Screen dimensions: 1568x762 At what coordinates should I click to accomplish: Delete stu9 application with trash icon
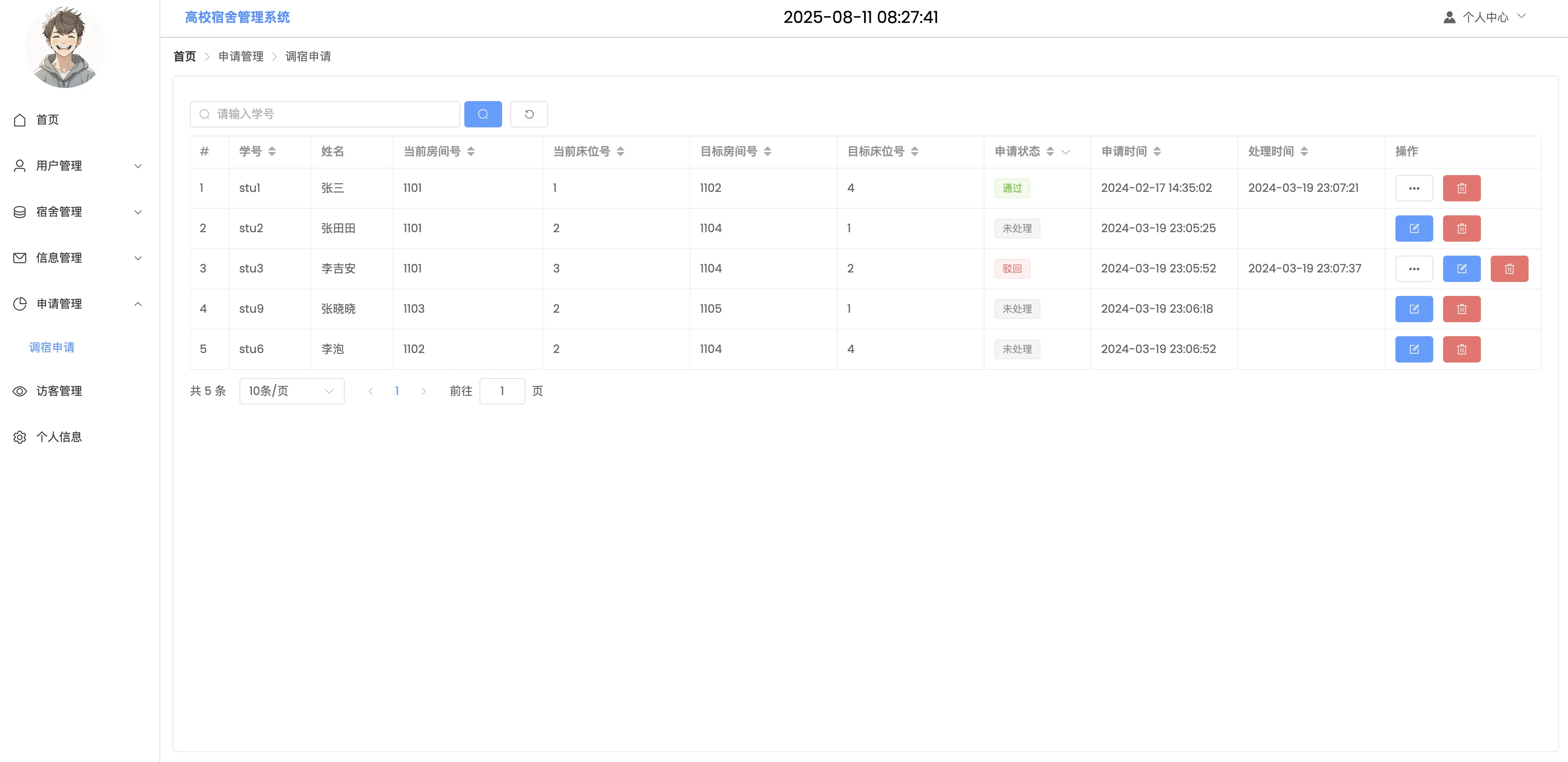(x=1461, y=309)
